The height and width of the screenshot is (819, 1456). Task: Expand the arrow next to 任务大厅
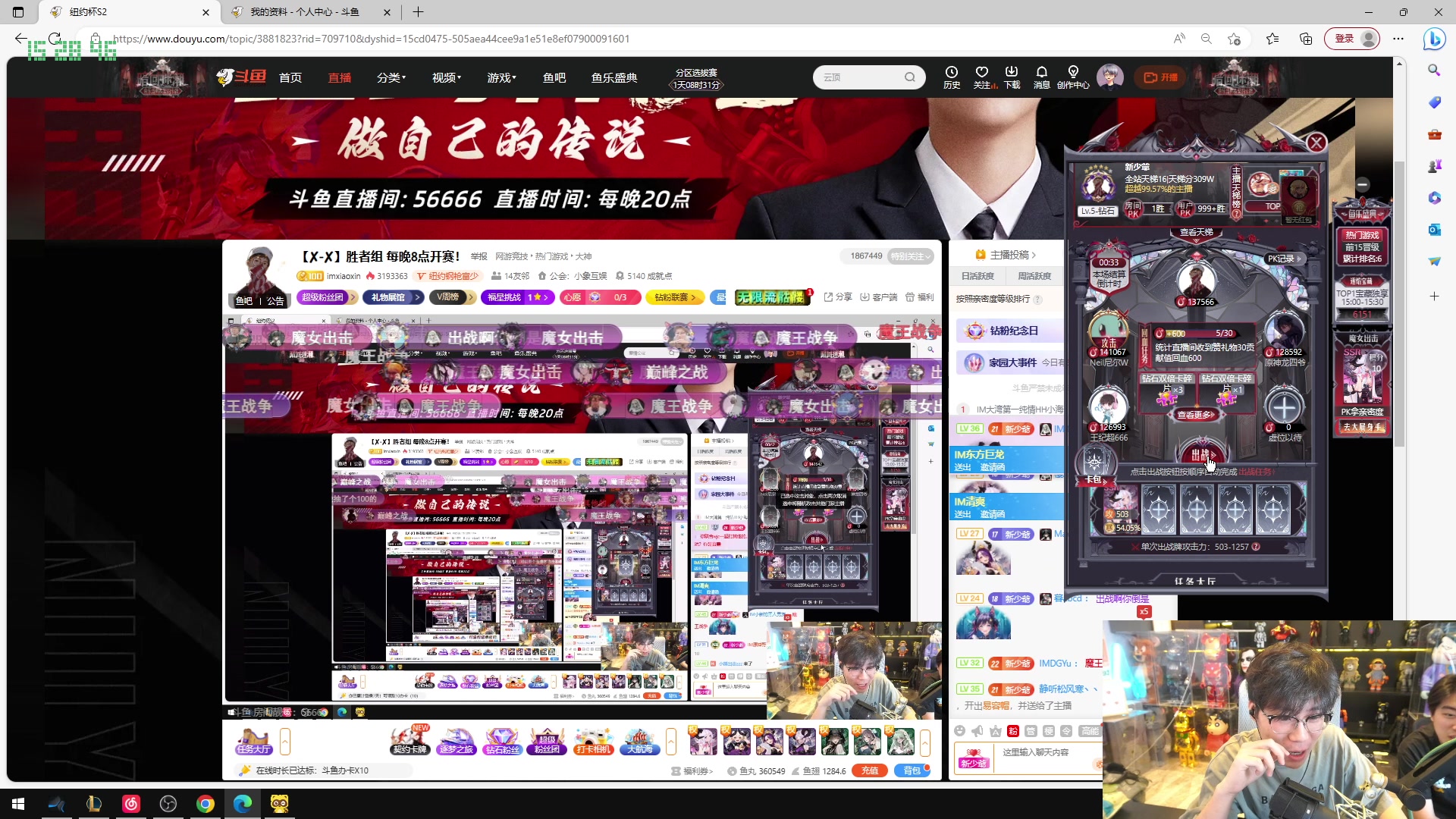285,741
